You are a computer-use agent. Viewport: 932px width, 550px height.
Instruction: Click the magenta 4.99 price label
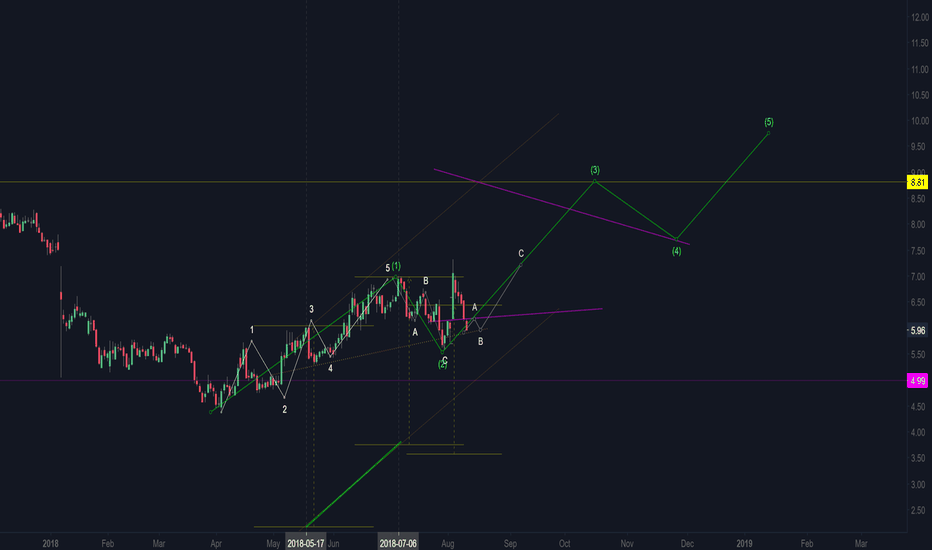[x=917, y=381]
